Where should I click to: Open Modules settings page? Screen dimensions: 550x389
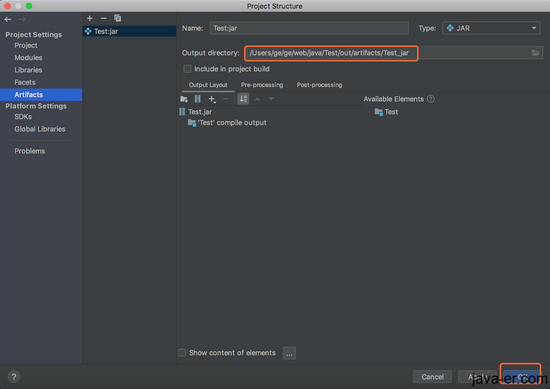(28, 58)
